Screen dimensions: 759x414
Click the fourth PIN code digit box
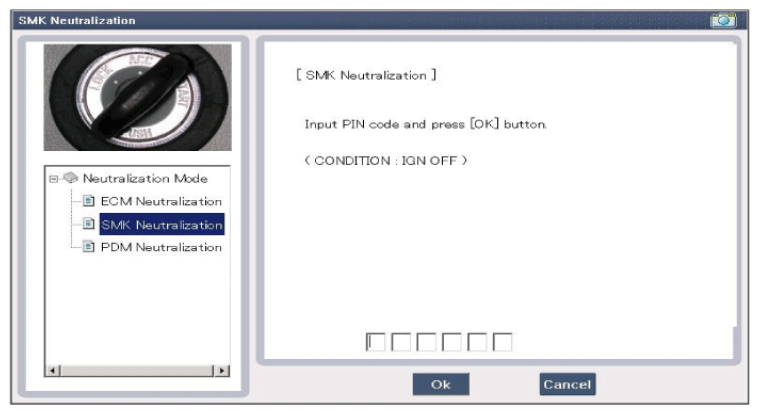click(x=452, y=342)
